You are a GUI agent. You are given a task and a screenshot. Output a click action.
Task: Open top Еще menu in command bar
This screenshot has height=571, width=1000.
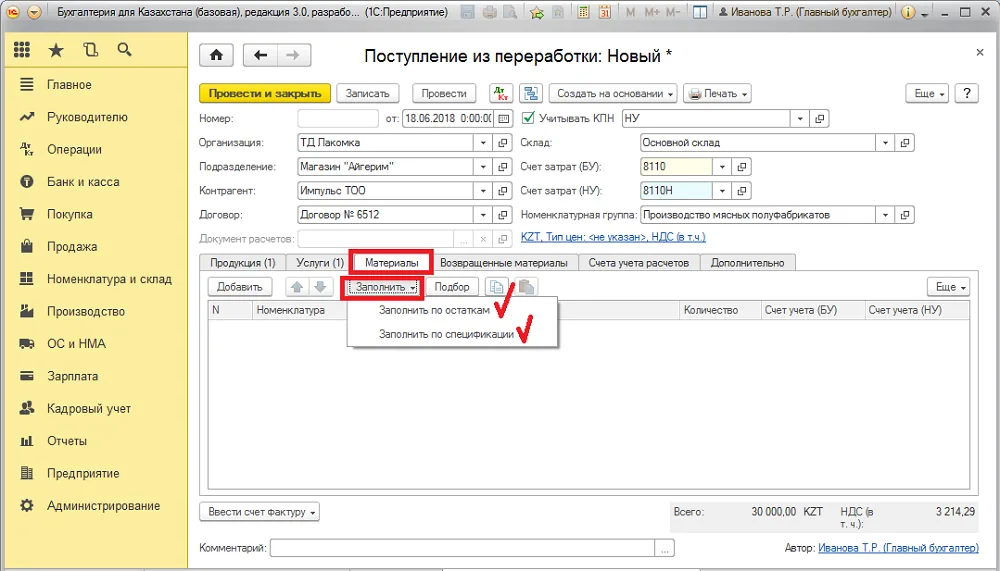coord(927,93)
